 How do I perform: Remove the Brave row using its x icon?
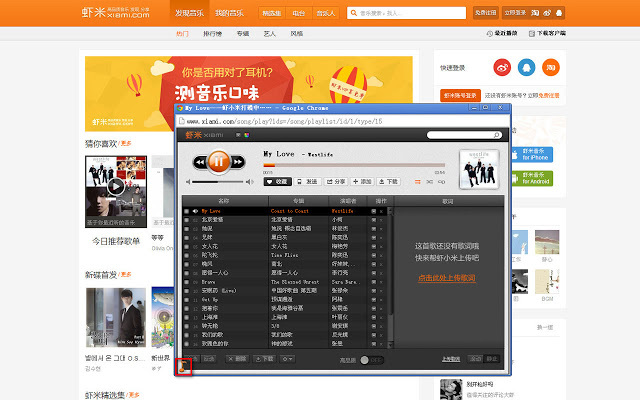(381, 282)
